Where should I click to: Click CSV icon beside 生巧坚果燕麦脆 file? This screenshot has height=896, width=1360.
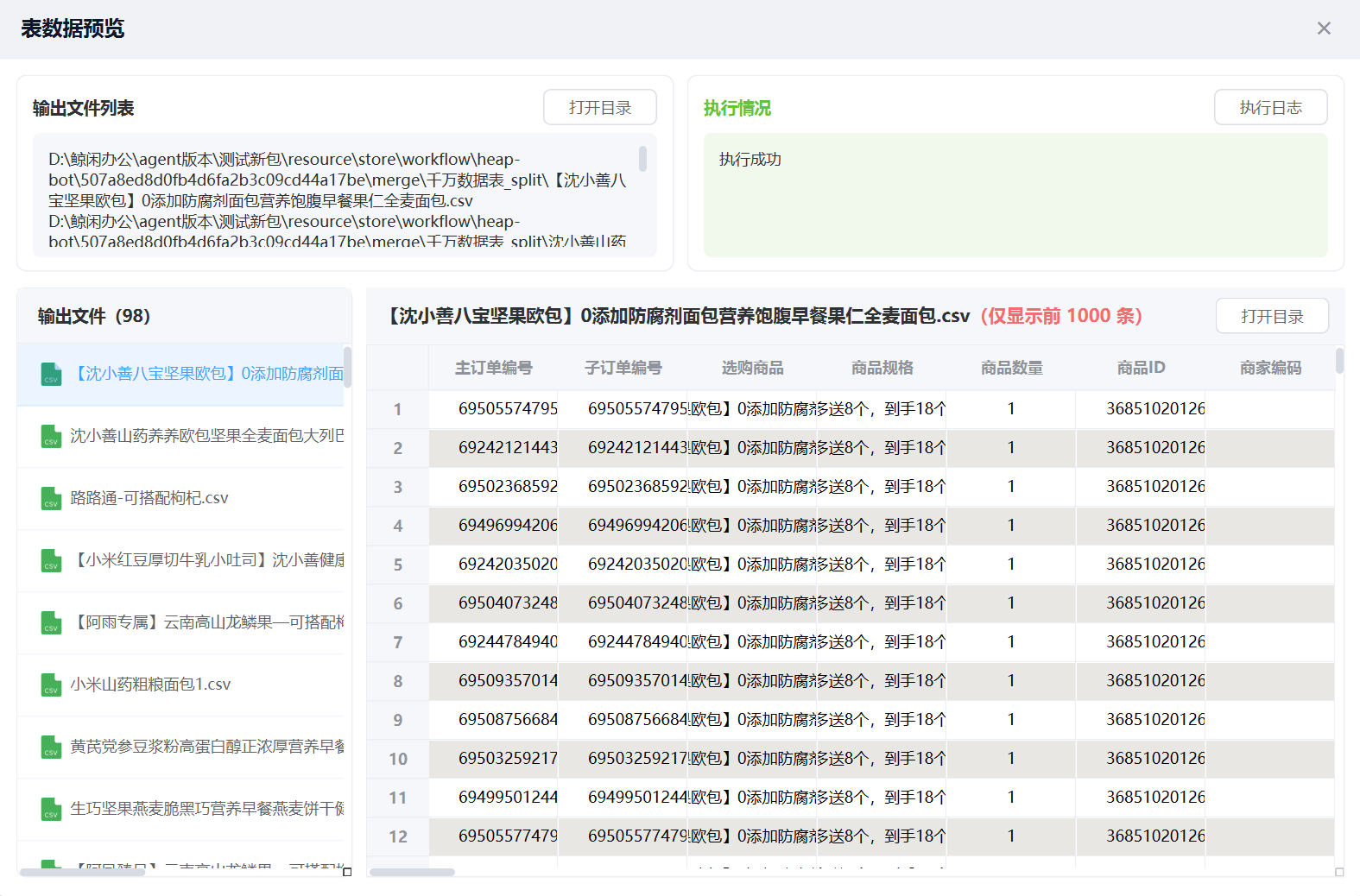pos(51,810)
